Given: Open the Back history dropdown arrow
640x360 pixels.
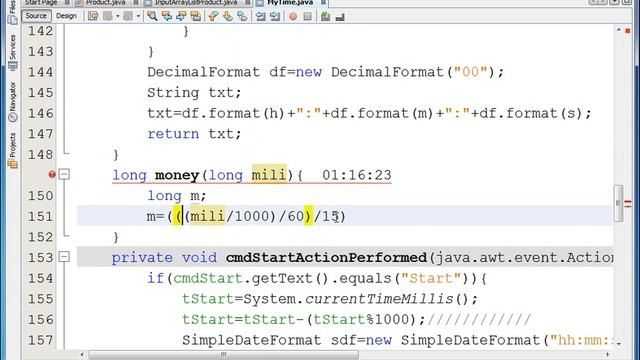Looking at the screenshot, I should pos(118,16).
